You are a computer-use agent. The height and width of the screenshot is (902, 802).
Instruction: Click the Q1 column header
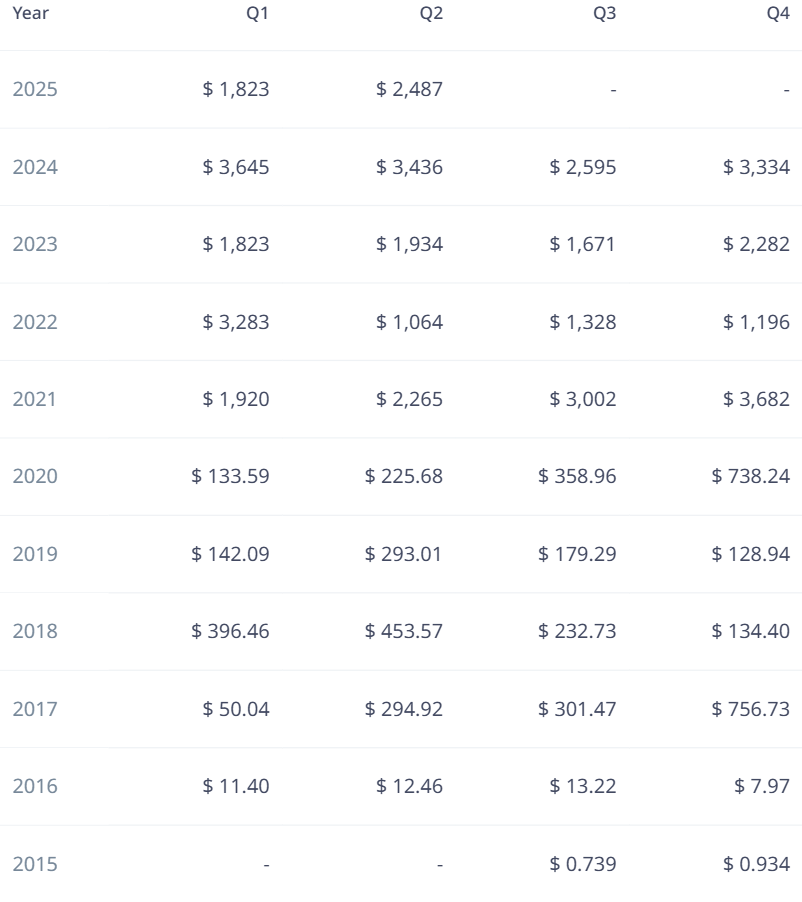[x=257, y=14]
